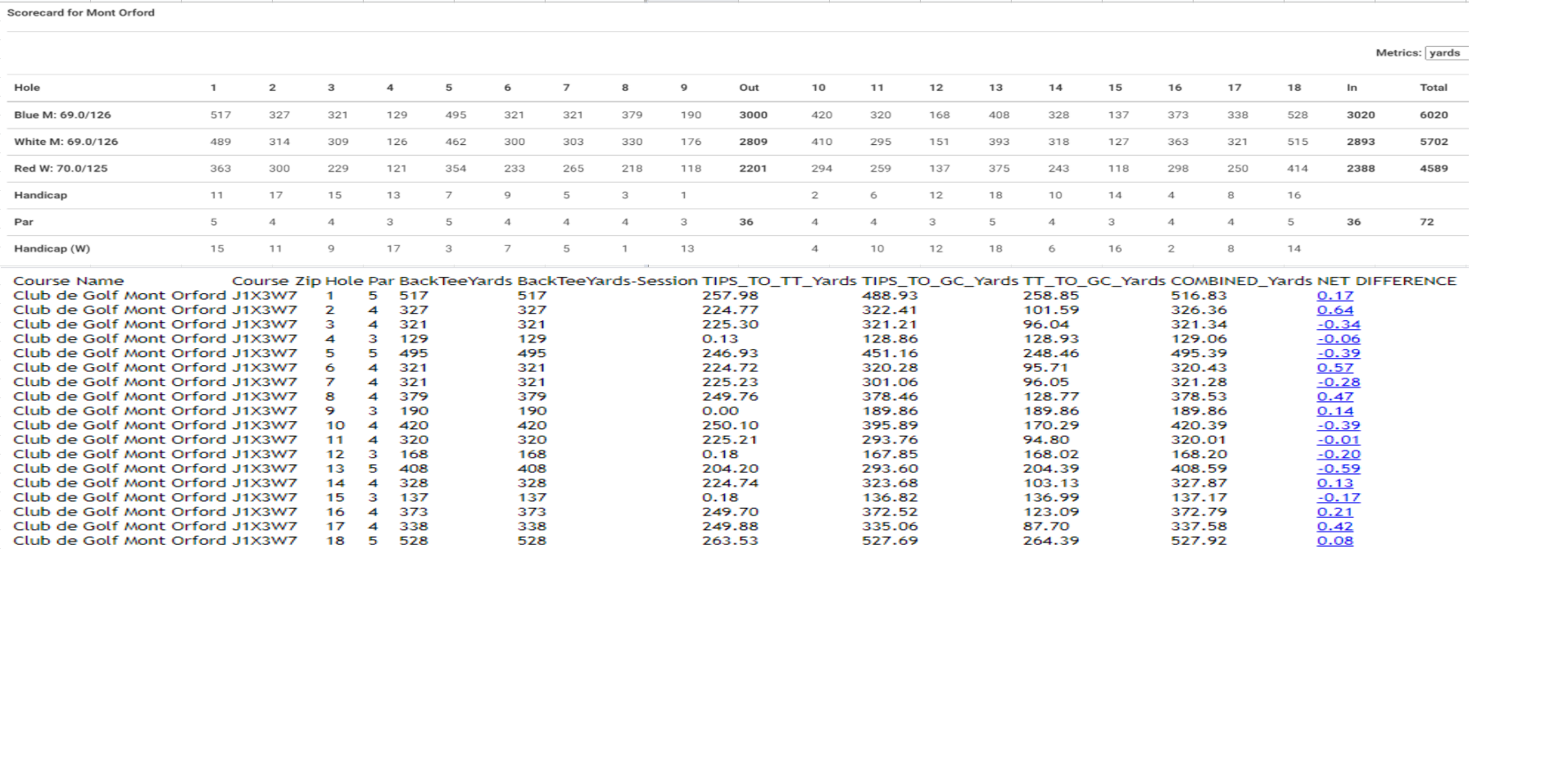Click the Red hole 1 yardage 363

tap(220, 168)
